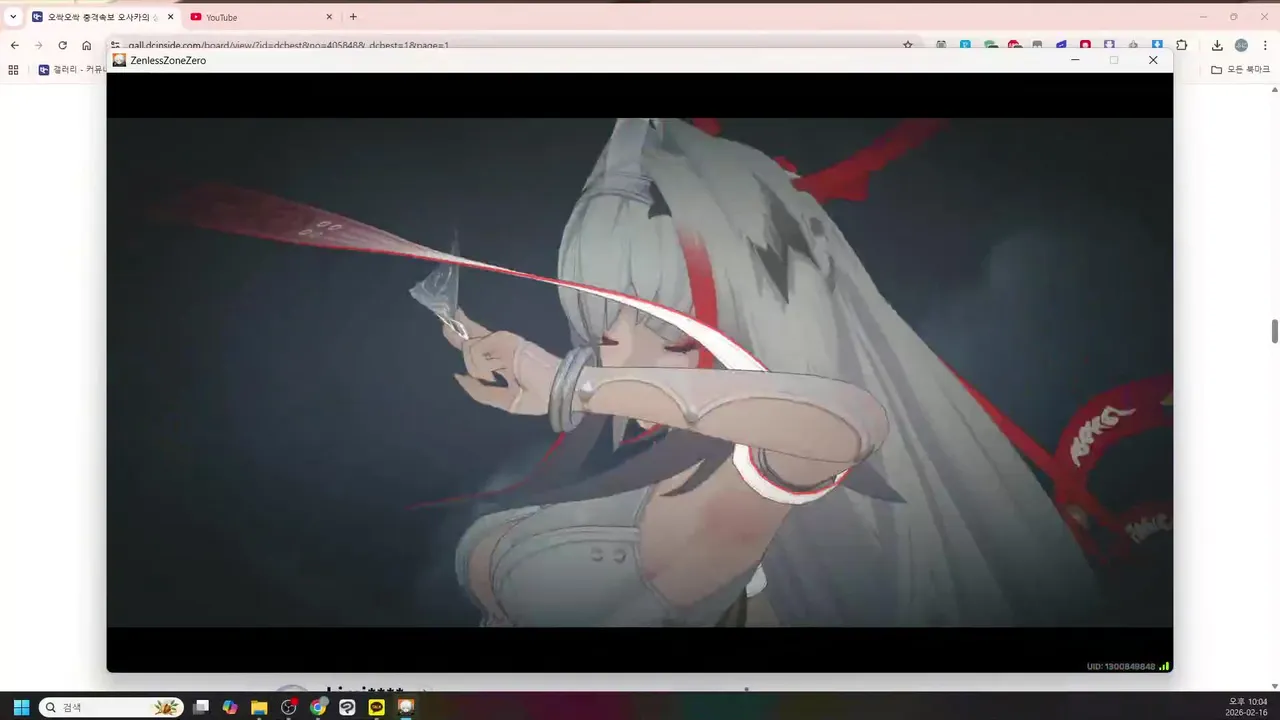The image size is (1280, 720).
Task: Open Chrome apps grid in bookmarks bar
Action: (13, 70)
